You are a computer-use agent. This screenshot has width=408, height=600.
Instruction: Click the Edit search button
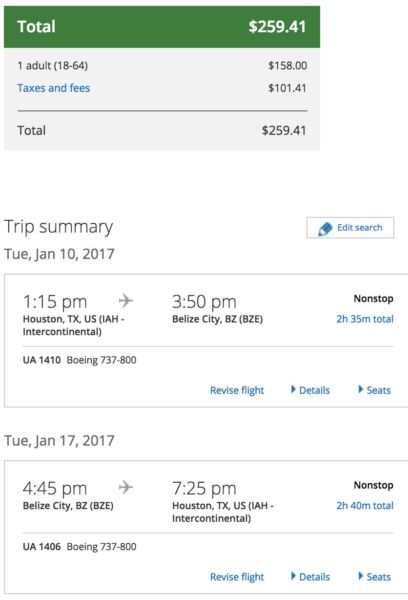[x=350, y=228]
